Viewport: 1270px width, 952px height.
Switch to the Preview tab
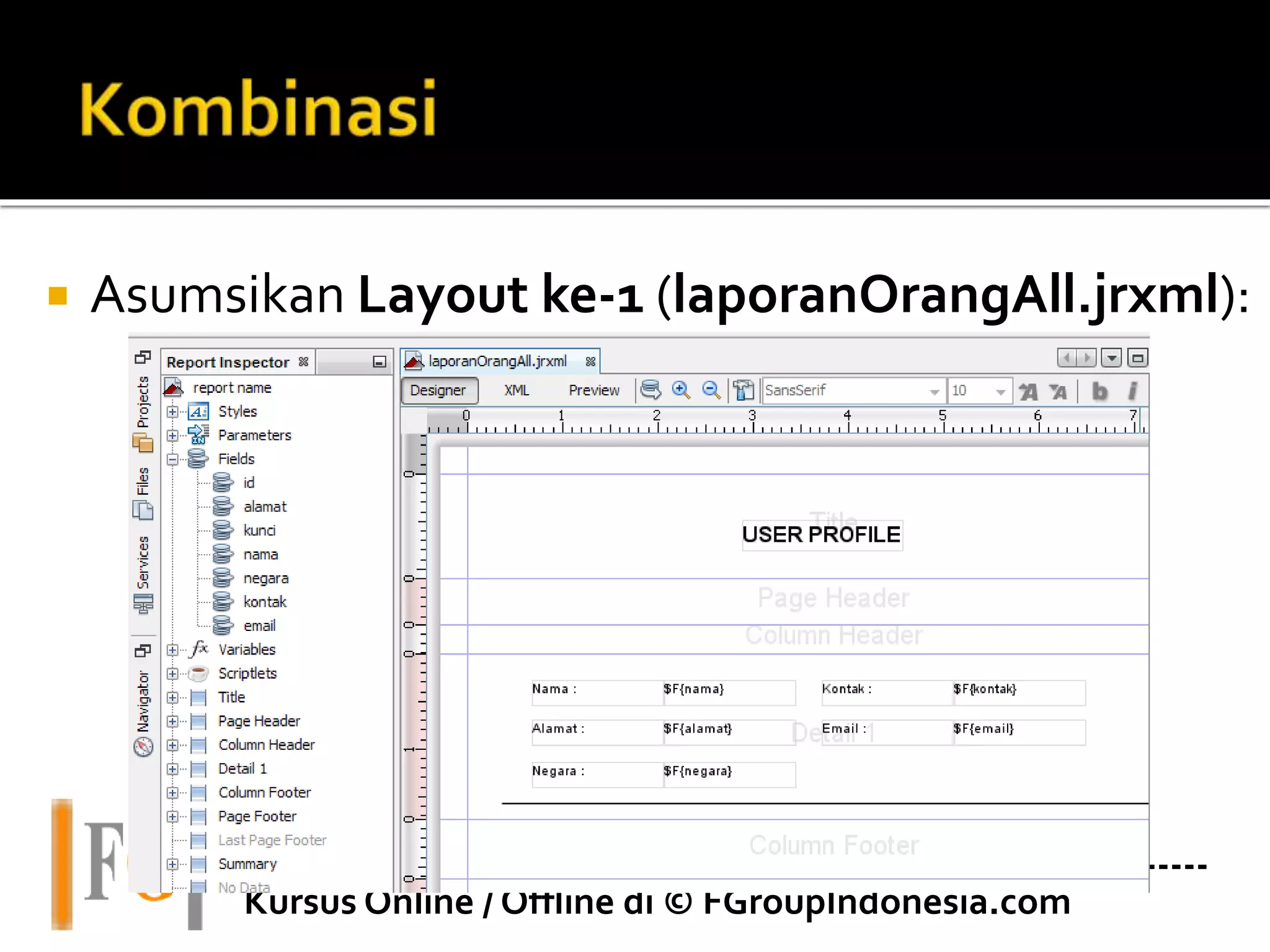click(593, 390)
